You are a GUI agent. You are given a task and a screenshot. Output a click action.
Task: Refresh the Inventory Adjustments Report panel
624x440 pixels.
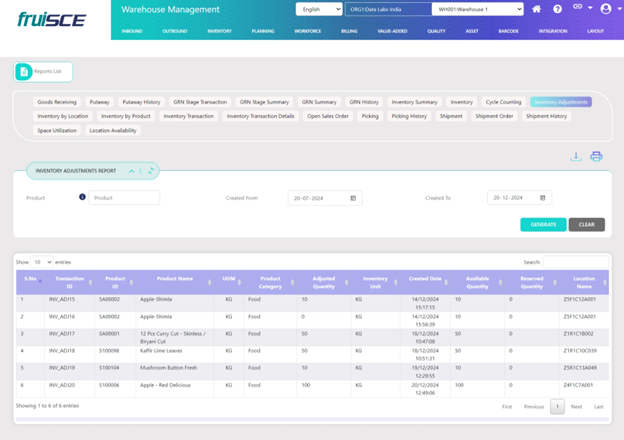click(151, 171)
